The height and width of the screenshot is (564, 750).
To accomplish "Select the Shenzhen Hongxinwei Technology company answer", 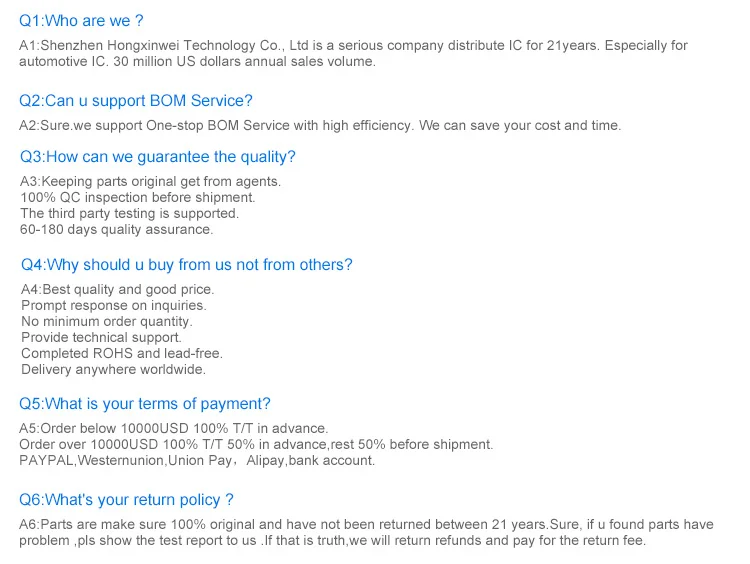I will pos(353,53).
